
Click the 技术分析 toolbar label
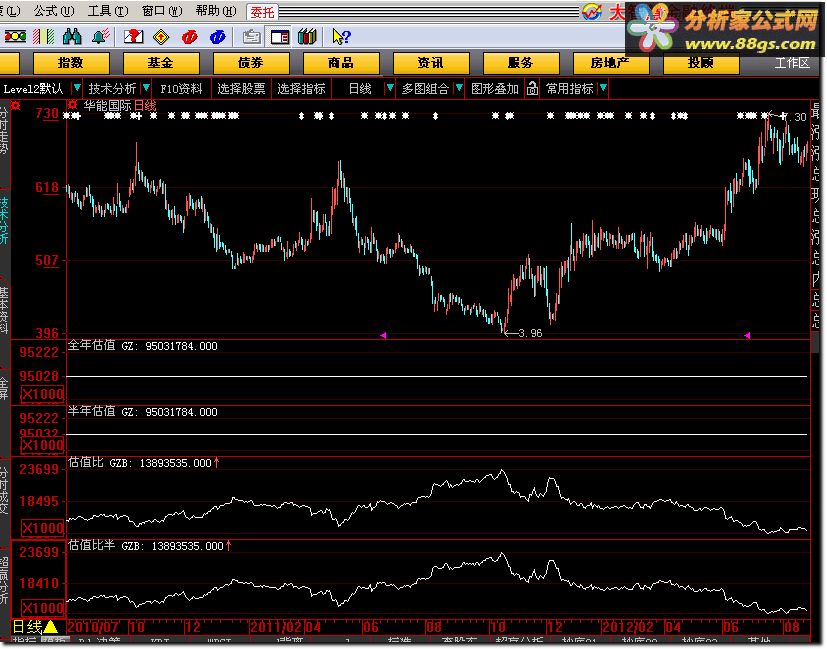click(112, 89)
